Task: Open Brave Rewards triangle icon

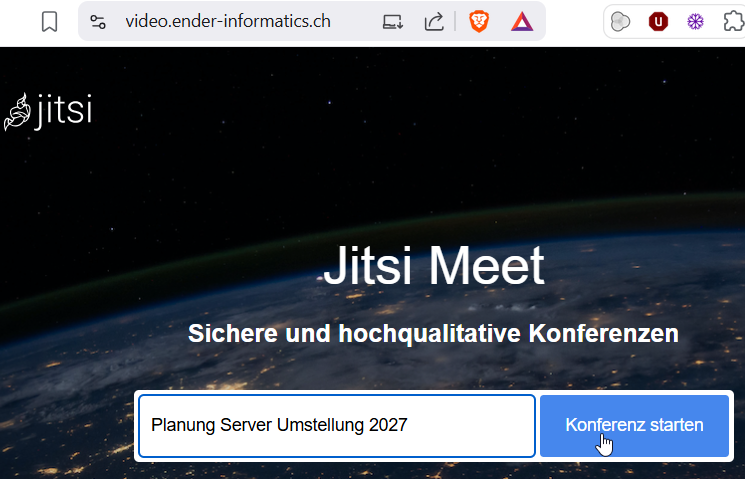Action: tap(522, 22)
